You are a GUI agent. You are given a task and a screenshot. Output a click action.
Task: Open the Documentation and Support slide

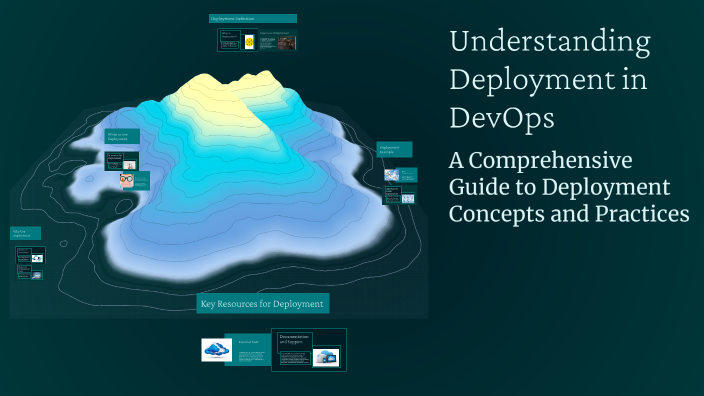coord(309,350)
